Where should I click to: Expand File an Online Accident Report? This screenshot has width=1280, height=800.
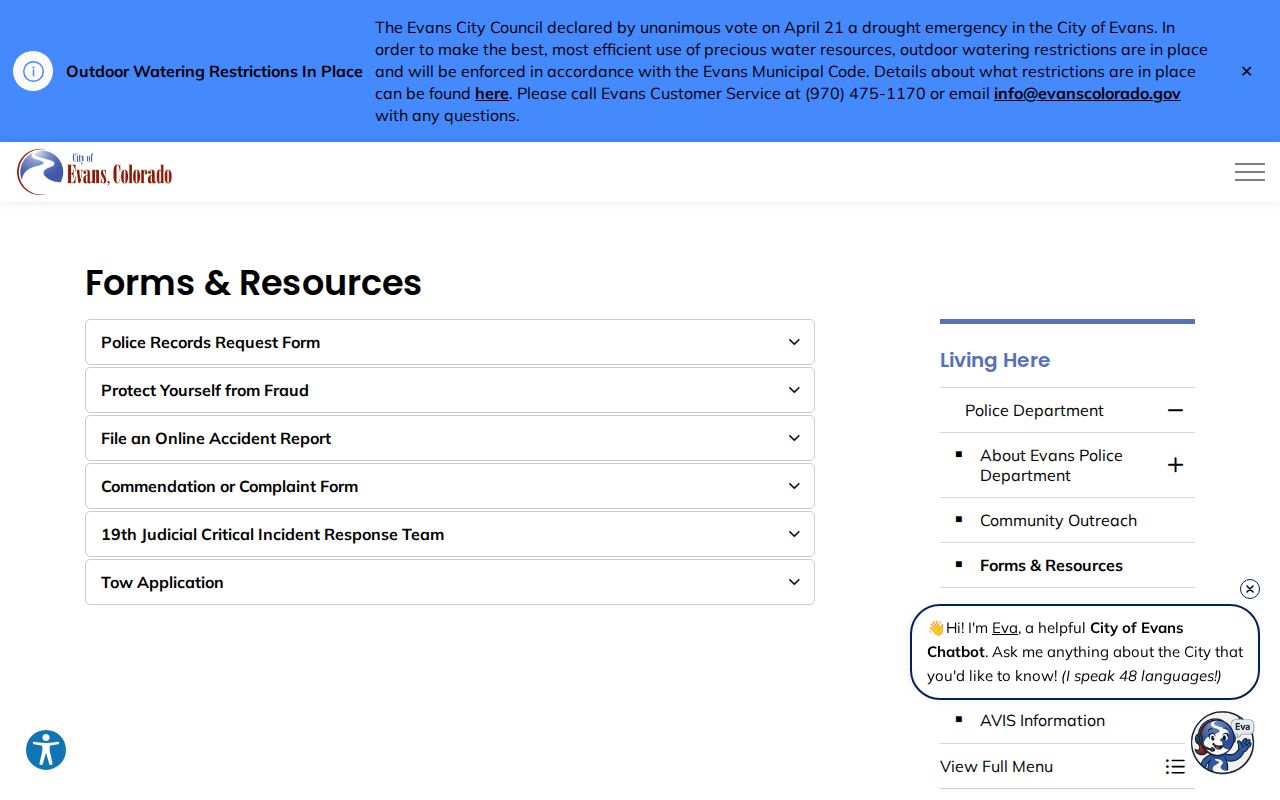point(450,438)
